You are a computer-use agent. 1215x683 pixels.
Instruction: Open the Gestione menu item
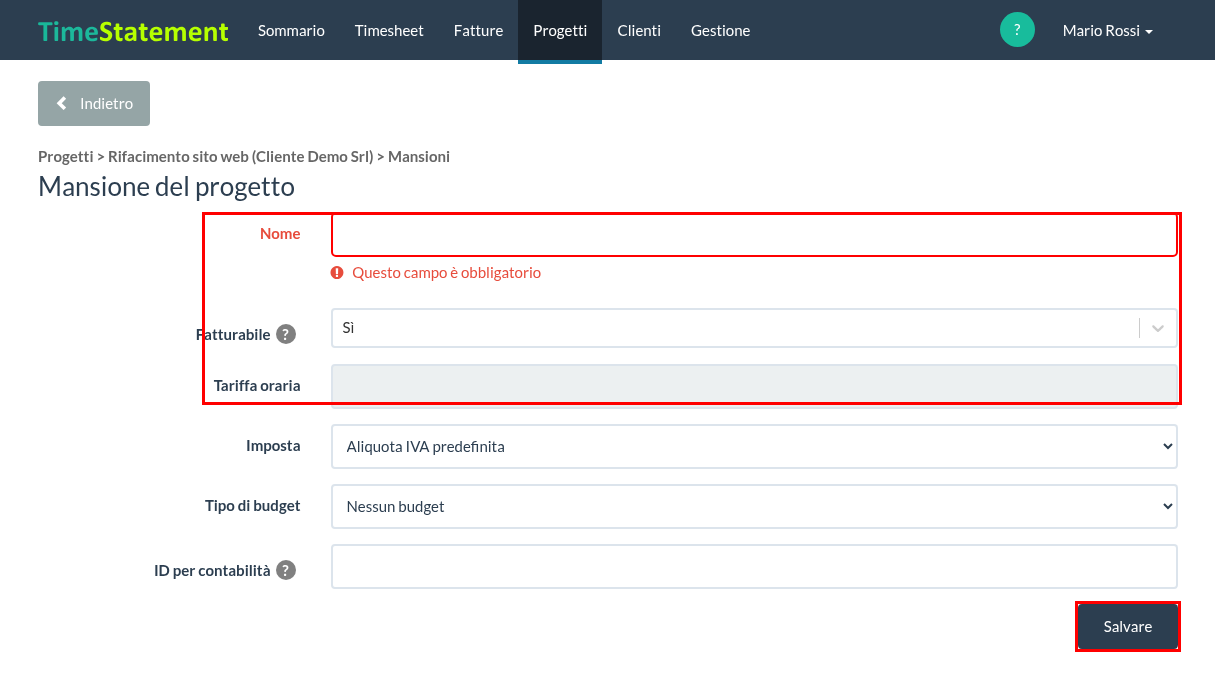point(720,31)
